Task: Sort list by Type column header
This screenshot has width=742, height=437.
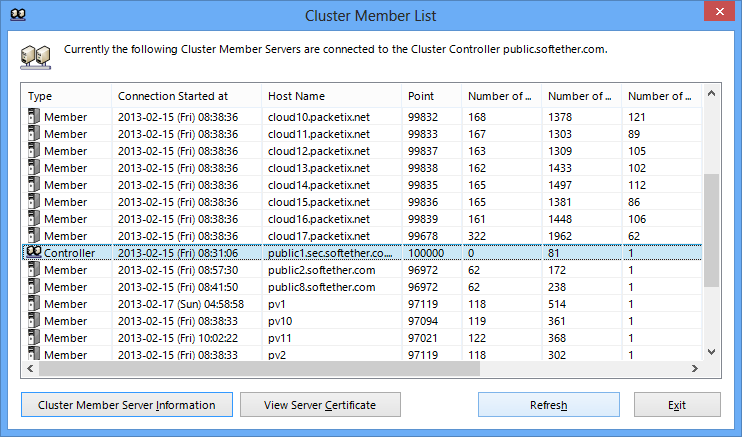Action: point(66,96)
